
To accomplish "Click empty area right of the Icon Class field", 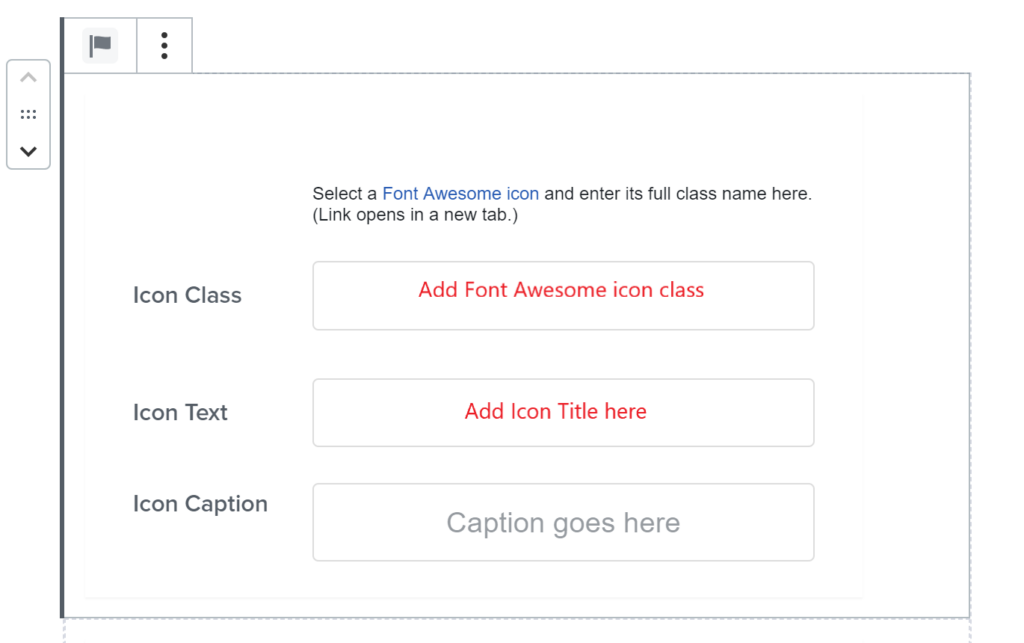I will tap(838, 296).
